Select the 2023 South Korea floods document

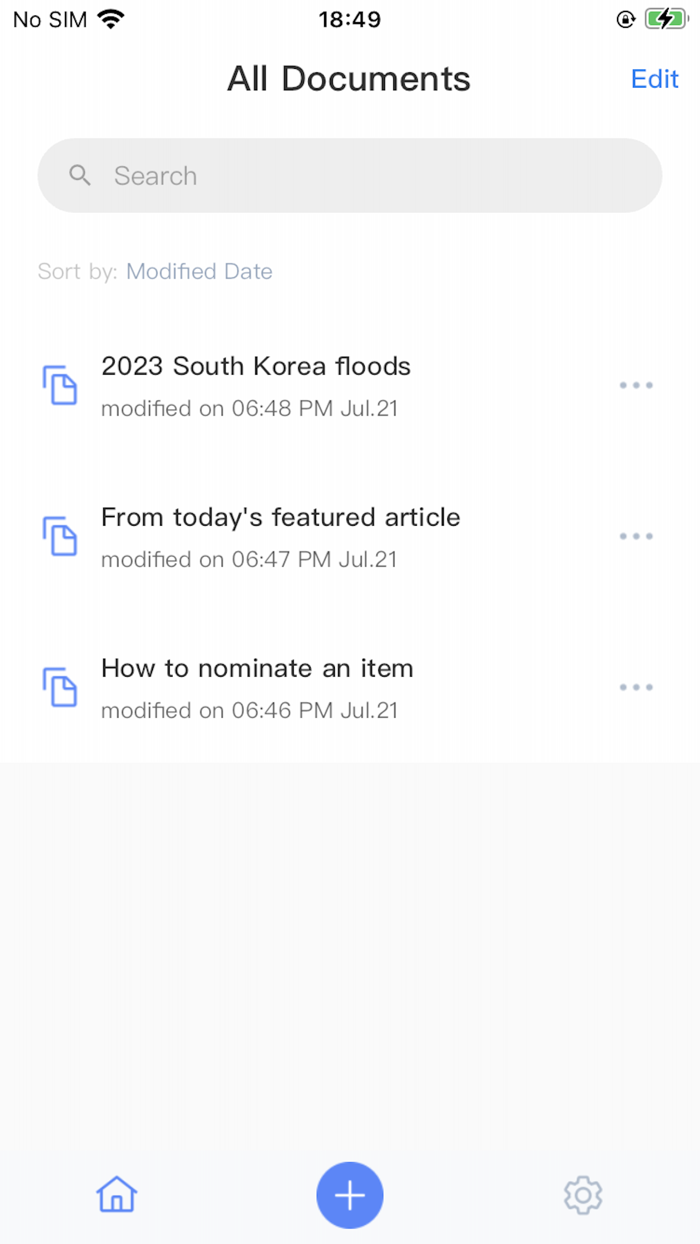click(x=255, y=366)
